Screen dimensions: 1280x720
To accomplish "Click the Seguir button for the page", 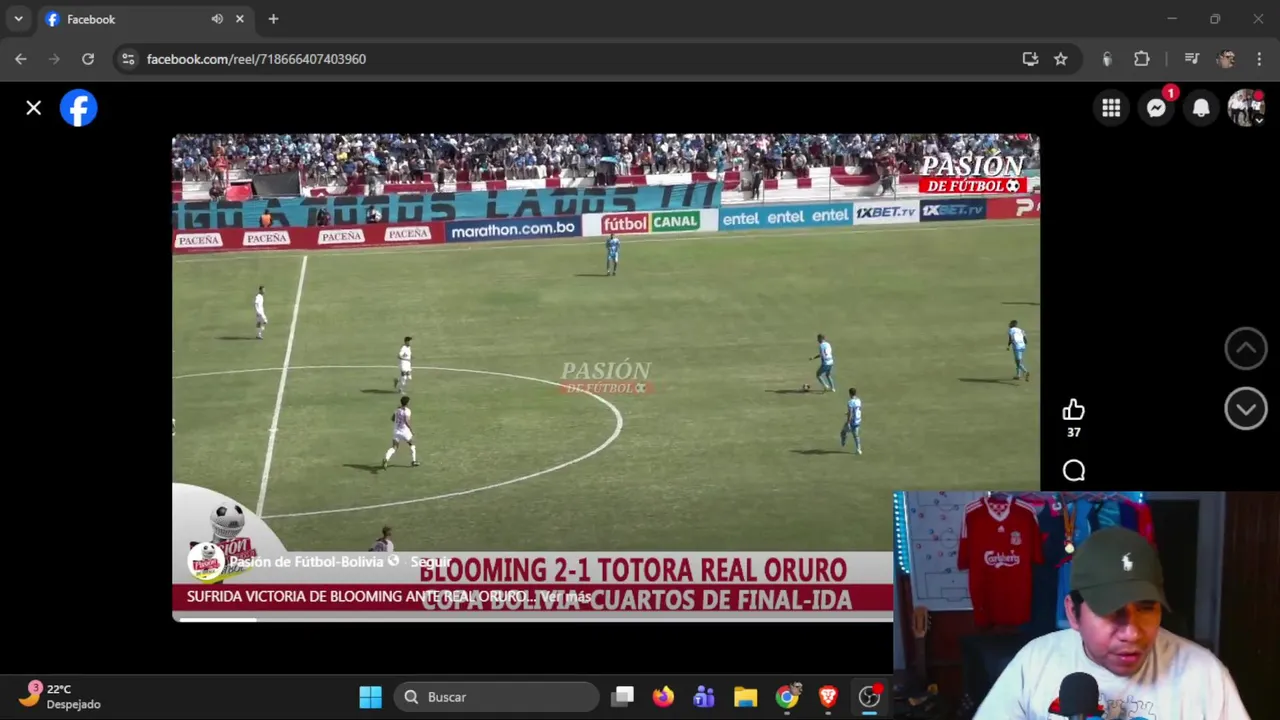I will pyautogui.click(x=430, y=562).
